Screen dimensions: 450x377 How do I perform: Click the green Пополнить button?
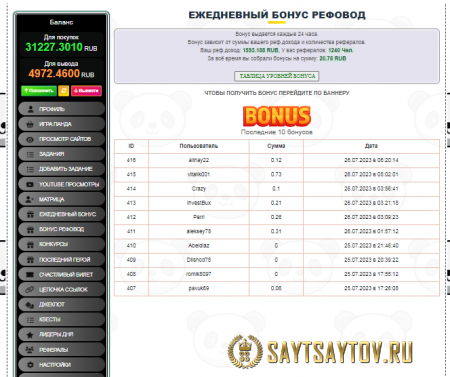pyautogui.click(x=39, y=91)
